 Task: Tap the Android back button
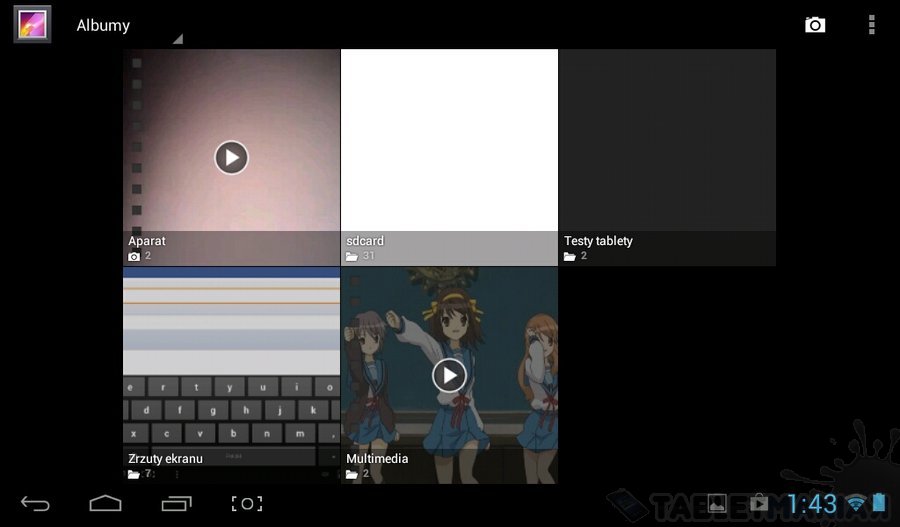(x=35, y=503)
